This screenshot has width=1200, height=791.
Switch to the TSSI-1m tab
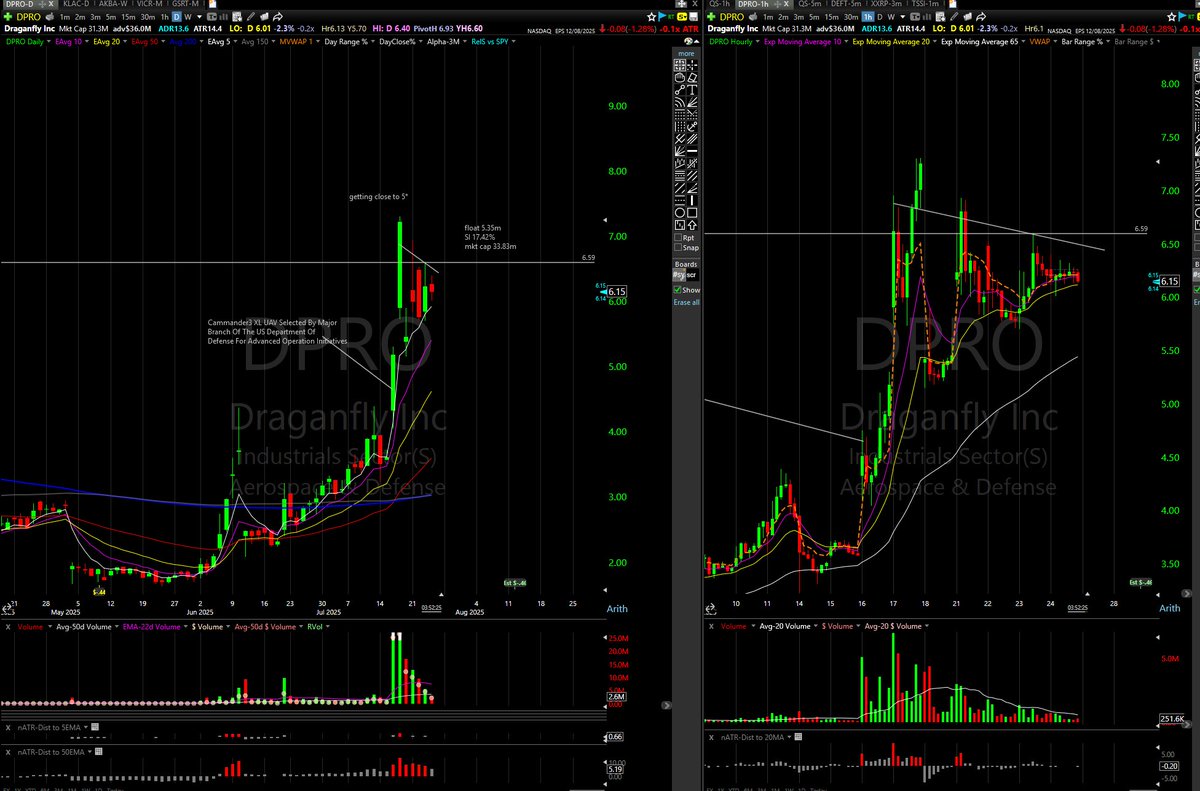[x=925, y=5]
